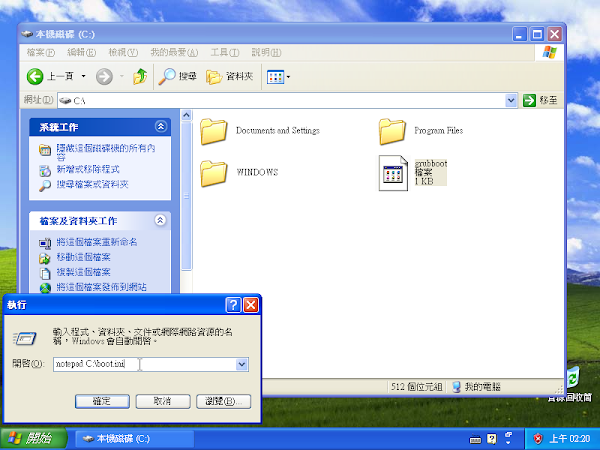
Task: Click the add or remove programs icon
Action: 45,170
